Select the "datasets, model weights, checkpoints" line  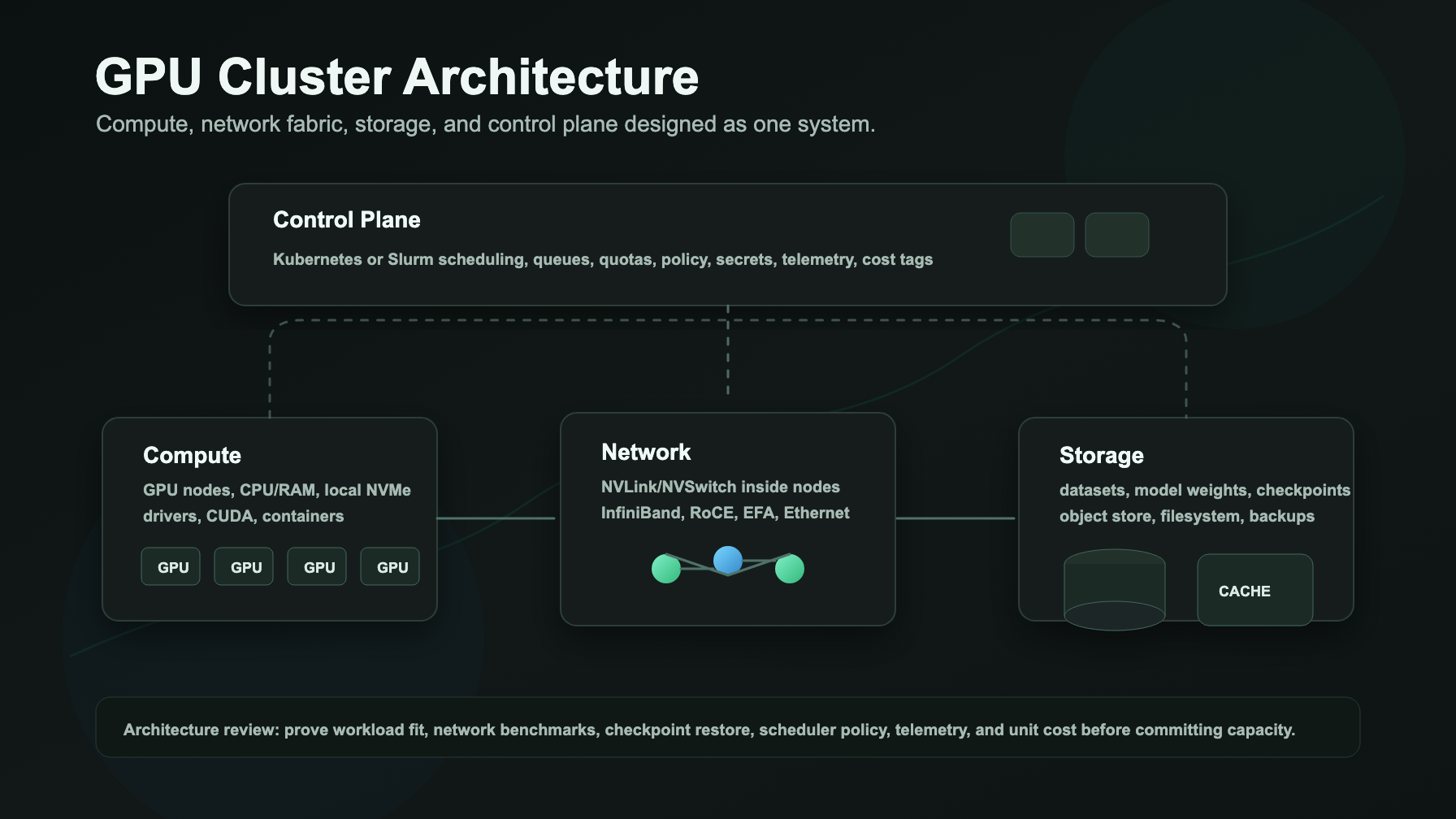(x=1205, y=491)
